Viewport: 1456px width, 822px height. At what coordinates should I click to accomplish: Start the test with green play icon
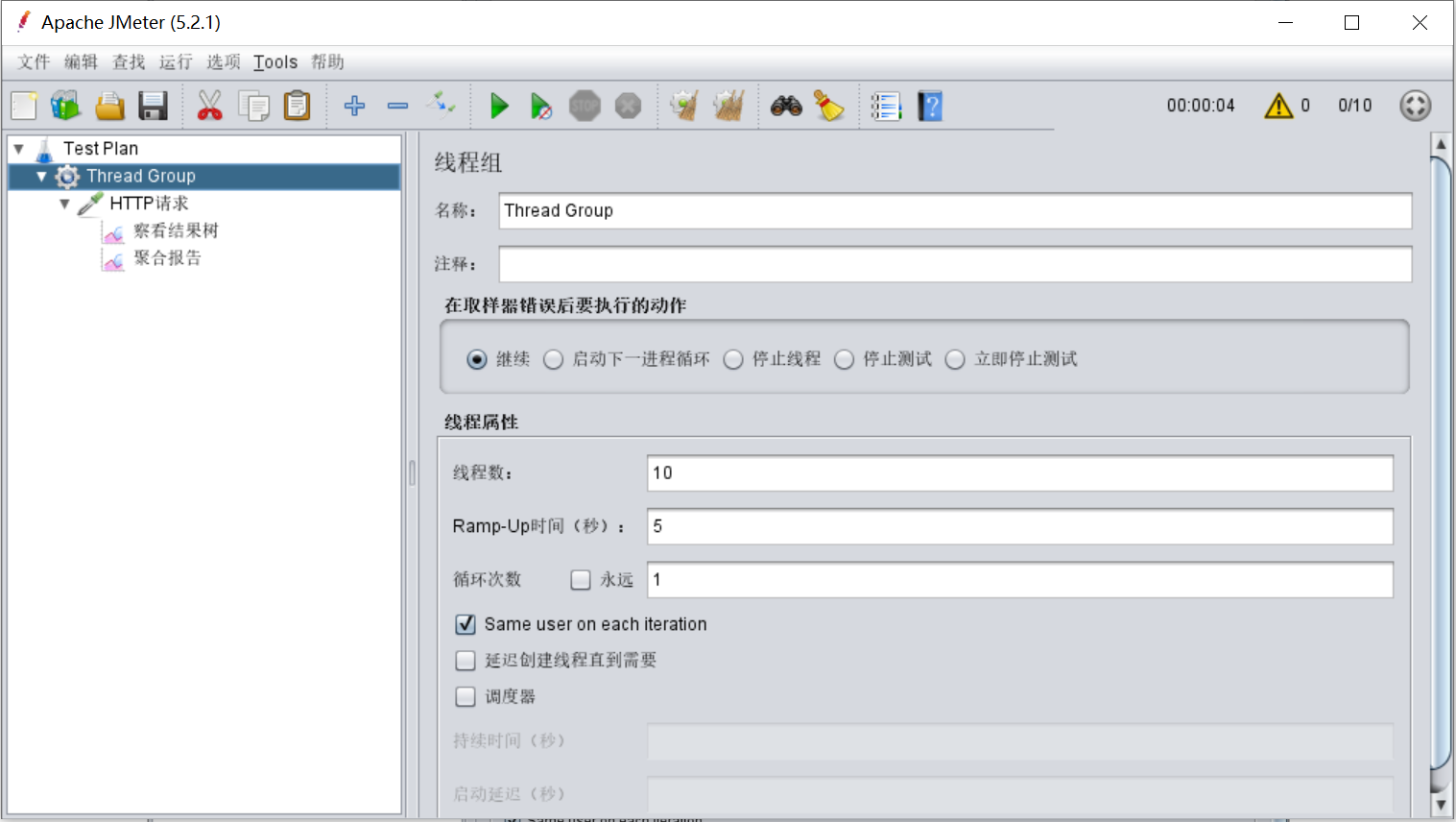(x=499, y=106)
